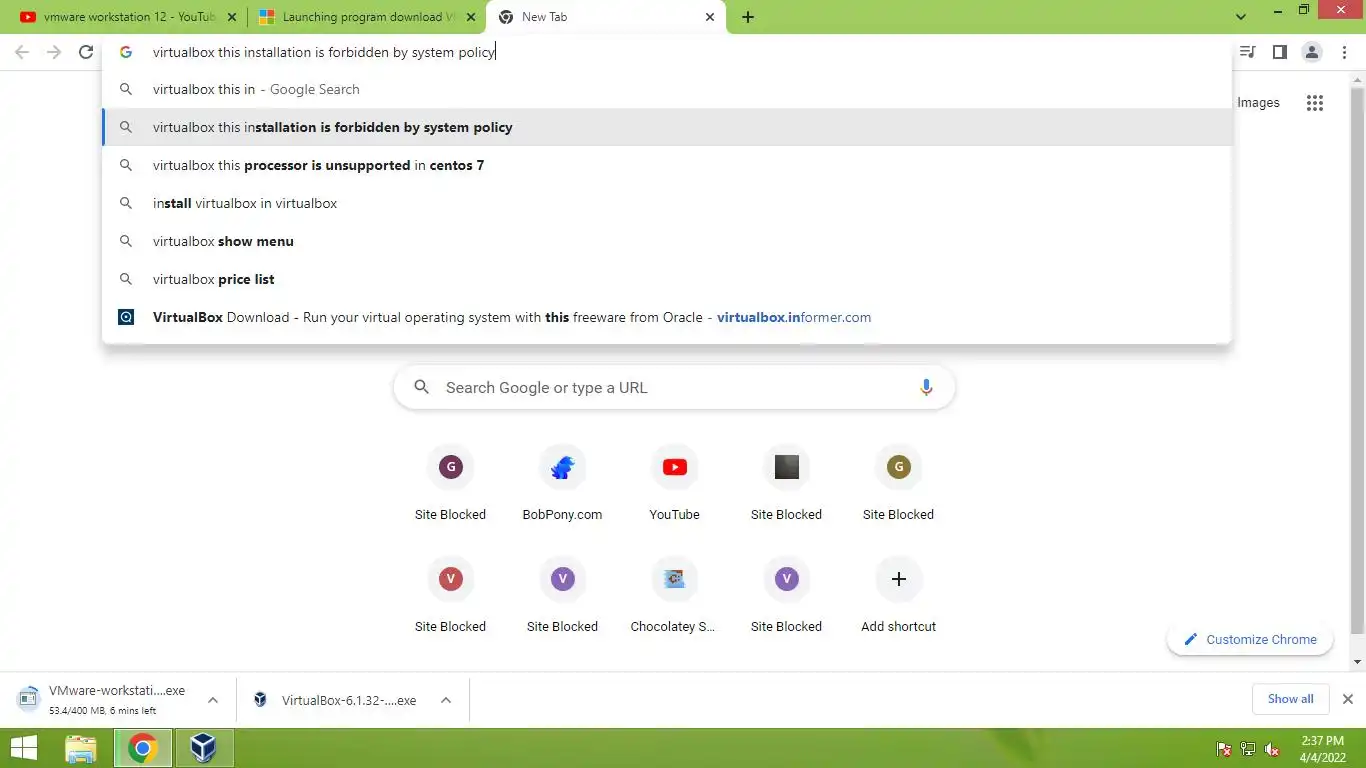Expand options for the VirtualBox-6.1.32 download
Image resolution: width=1366 pixels, height=768 pixels.
tap(446, 700)
